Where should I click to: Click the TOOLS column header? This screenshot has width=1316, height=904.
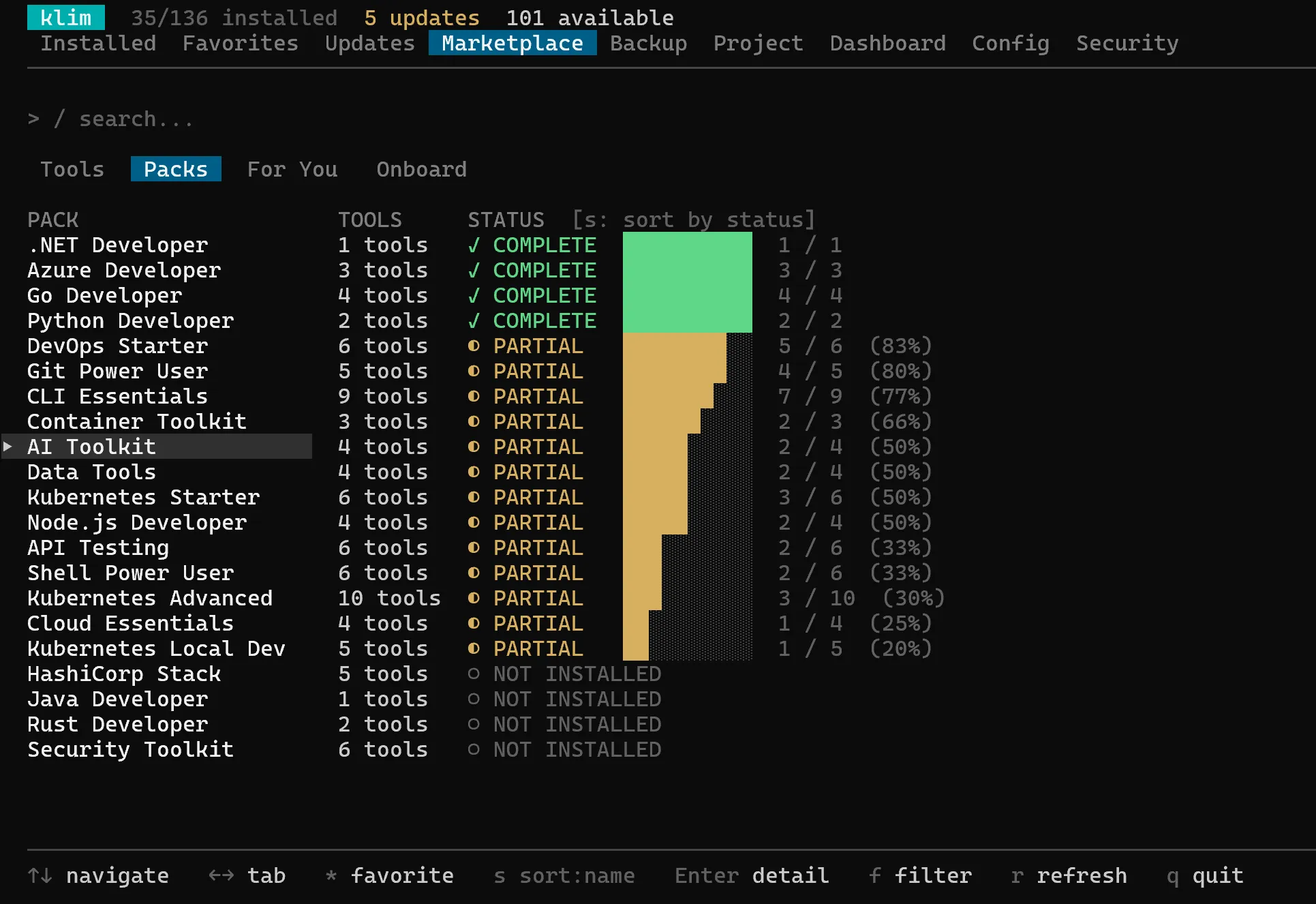[370, 220]
